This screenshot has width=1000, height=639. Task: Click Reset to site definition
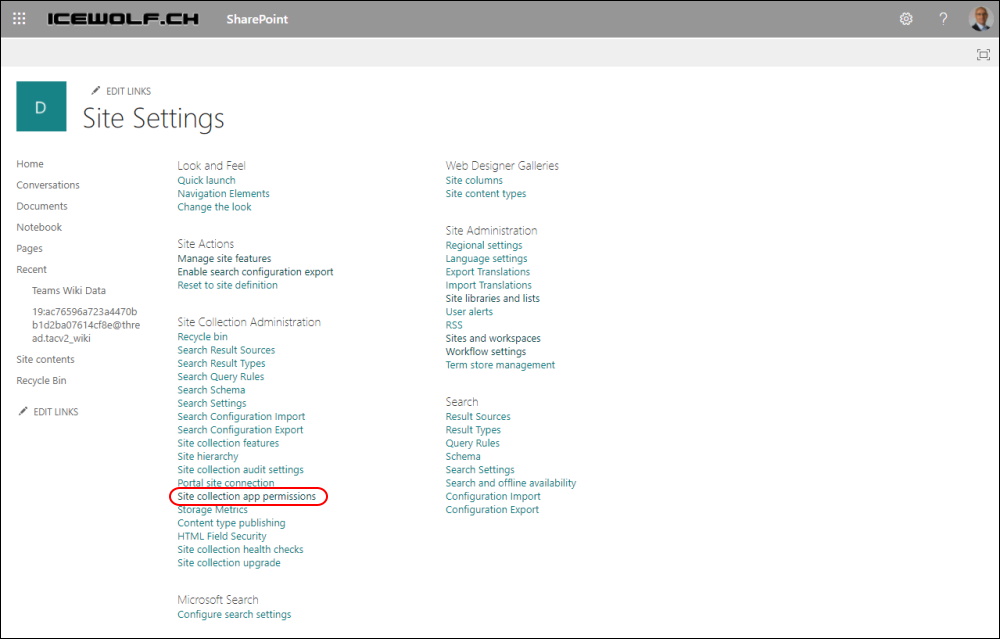click(x=228, y=285)
